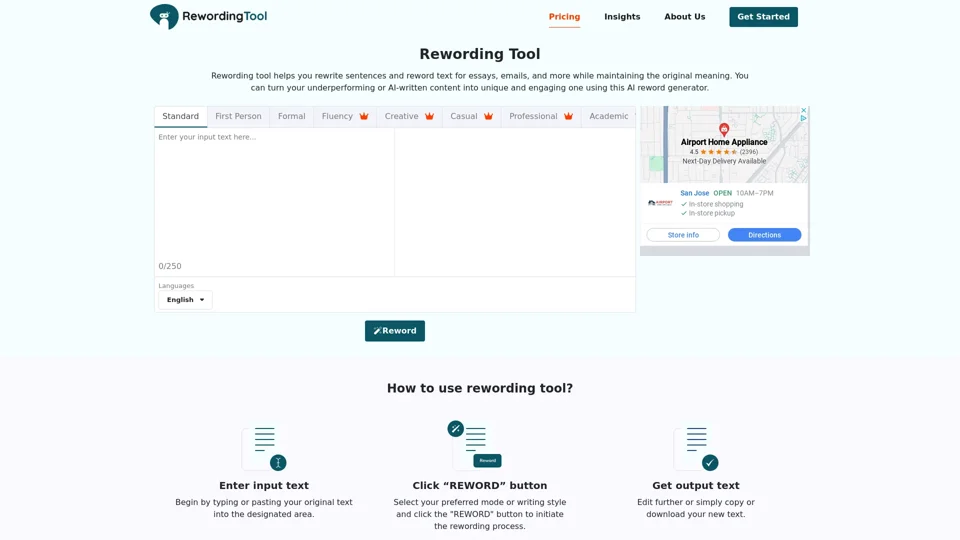Open the English language dropdown

coord(186,300)
